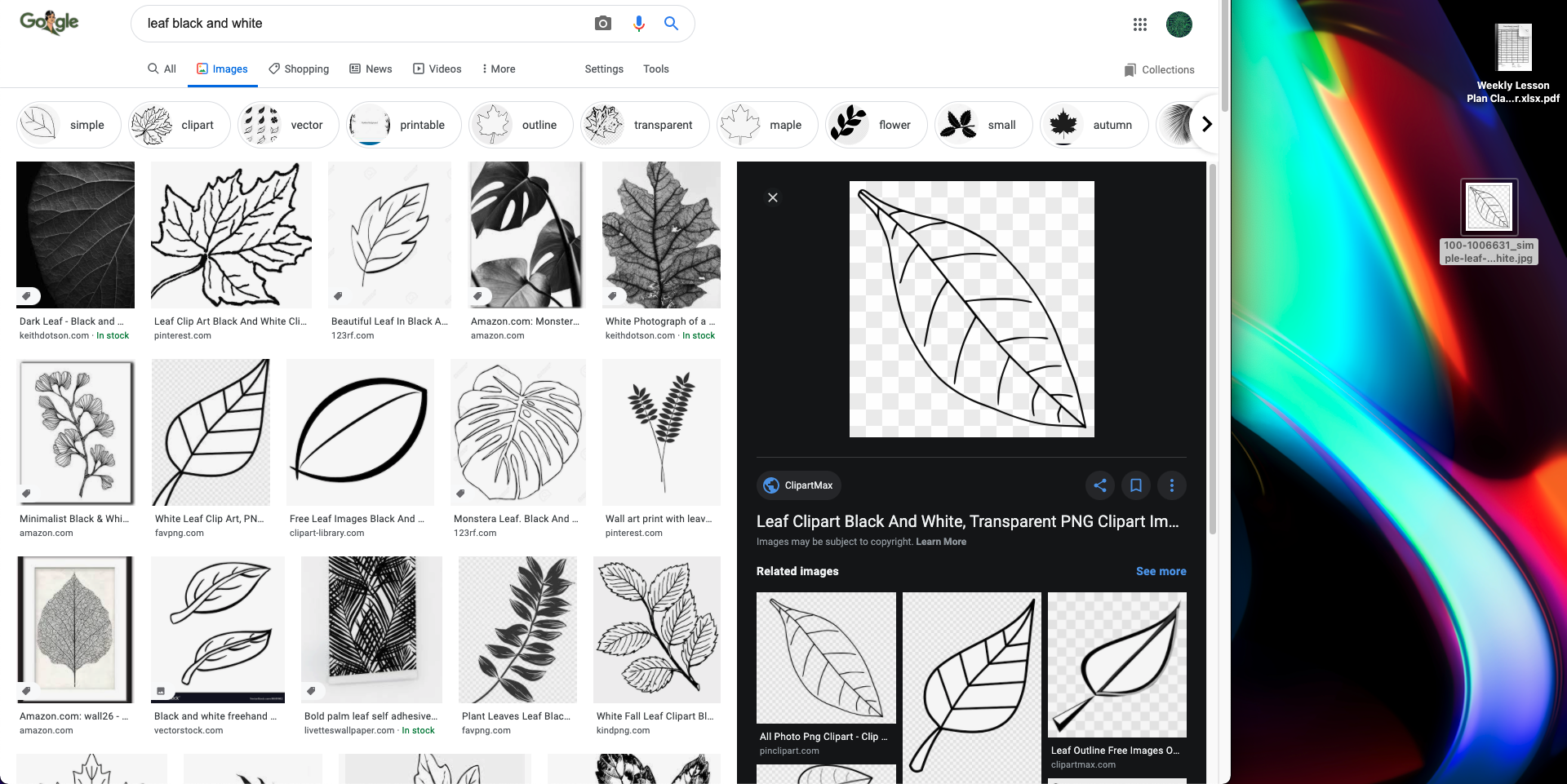1567x784 pixels.
Task: Apply the vector filter chip
Action: click(288, 125)
